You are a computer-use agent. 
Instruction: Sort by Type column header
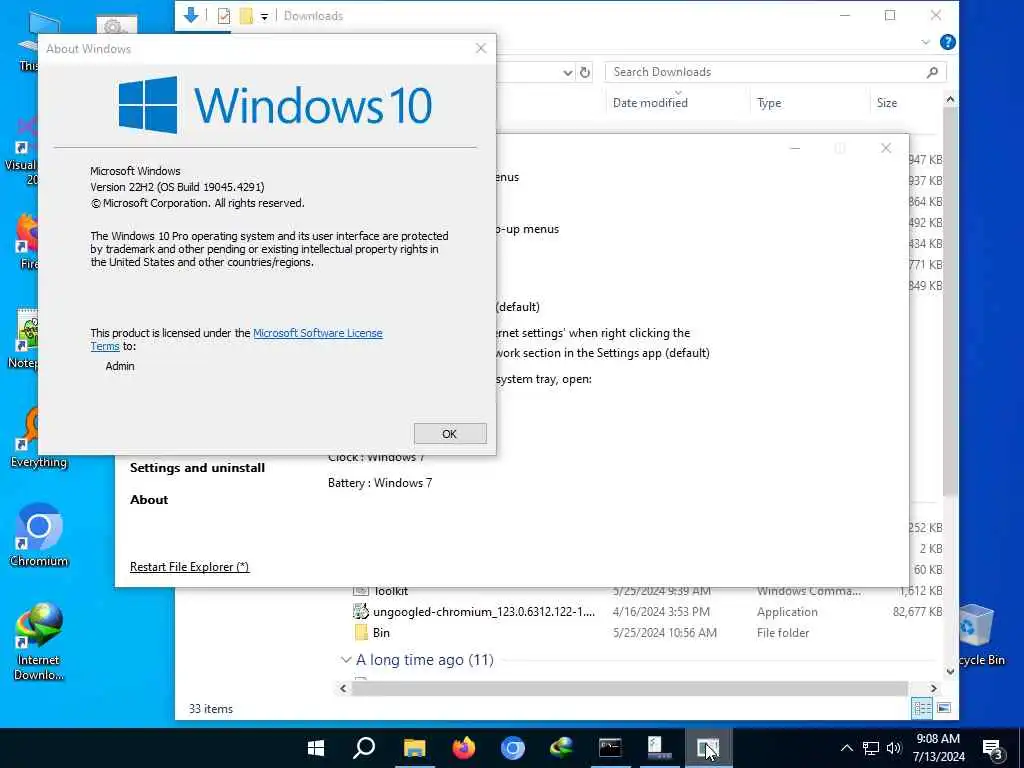(x=769, y=103)
